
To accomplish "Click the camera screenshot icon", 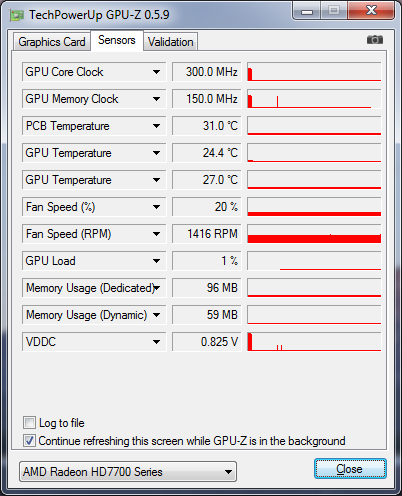I will pos(375,40).
